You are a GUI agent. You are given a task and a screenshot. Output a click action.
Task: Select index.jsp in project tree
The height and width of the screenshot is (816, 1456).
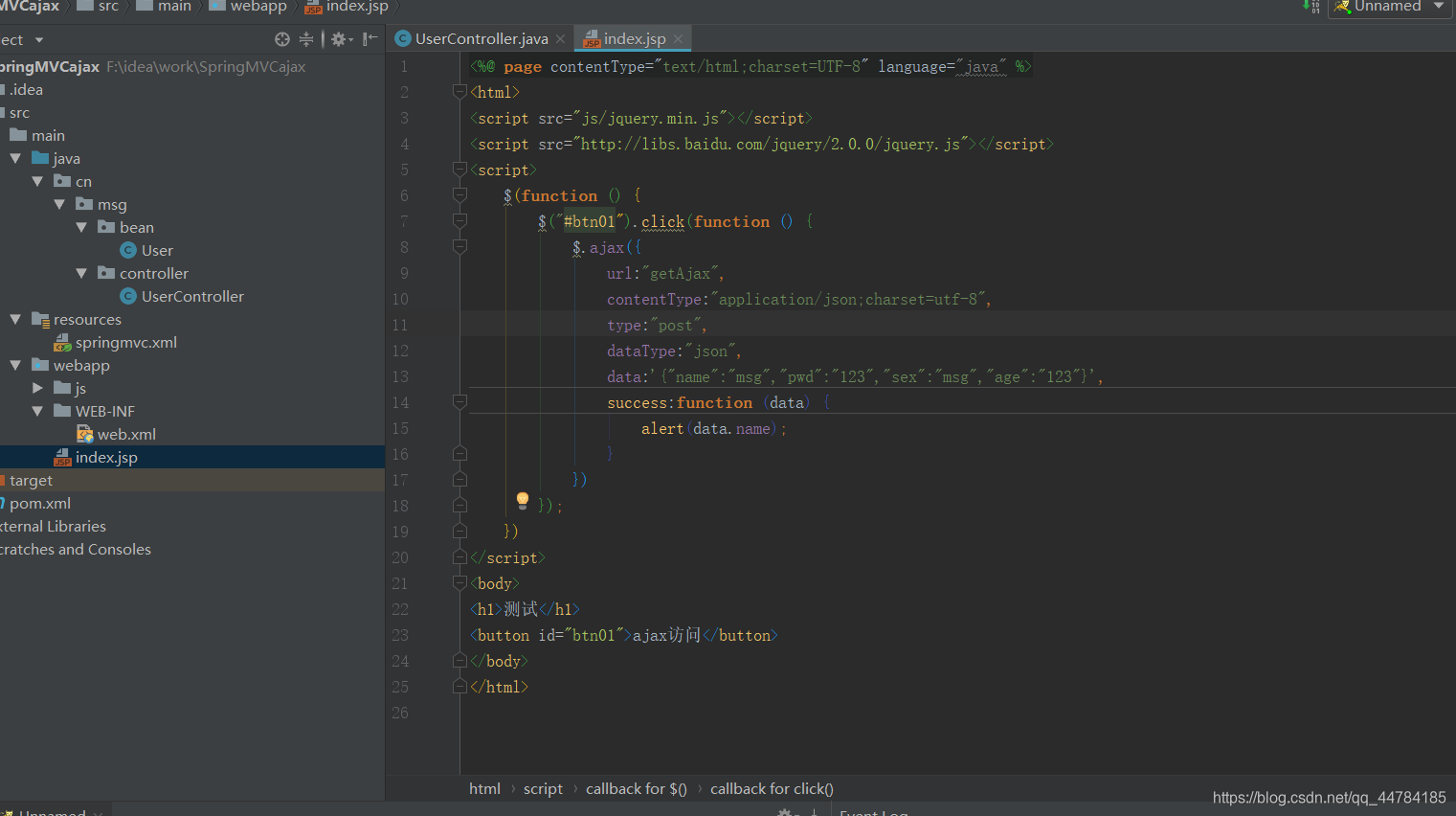pos(106,458)
